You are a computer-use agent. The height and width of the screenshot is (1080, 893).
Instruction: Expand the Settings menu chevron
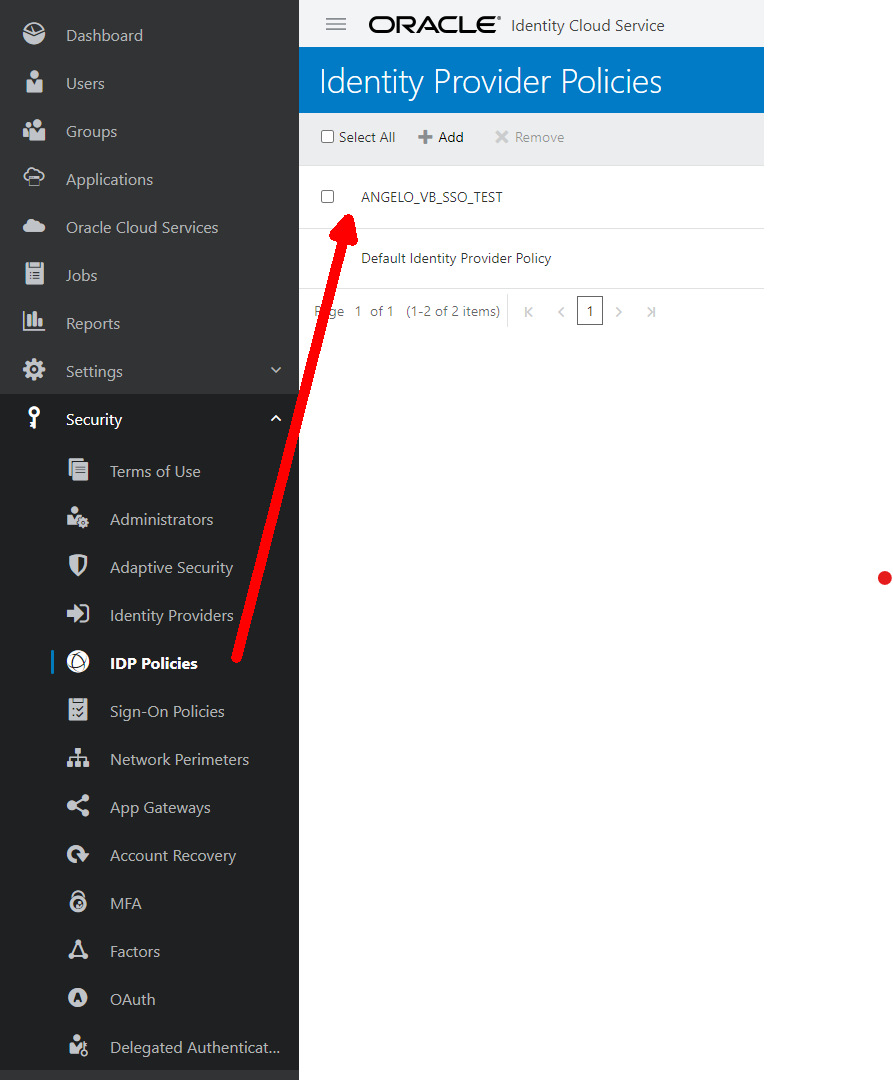pyautogui.click(x=276, y=371)
